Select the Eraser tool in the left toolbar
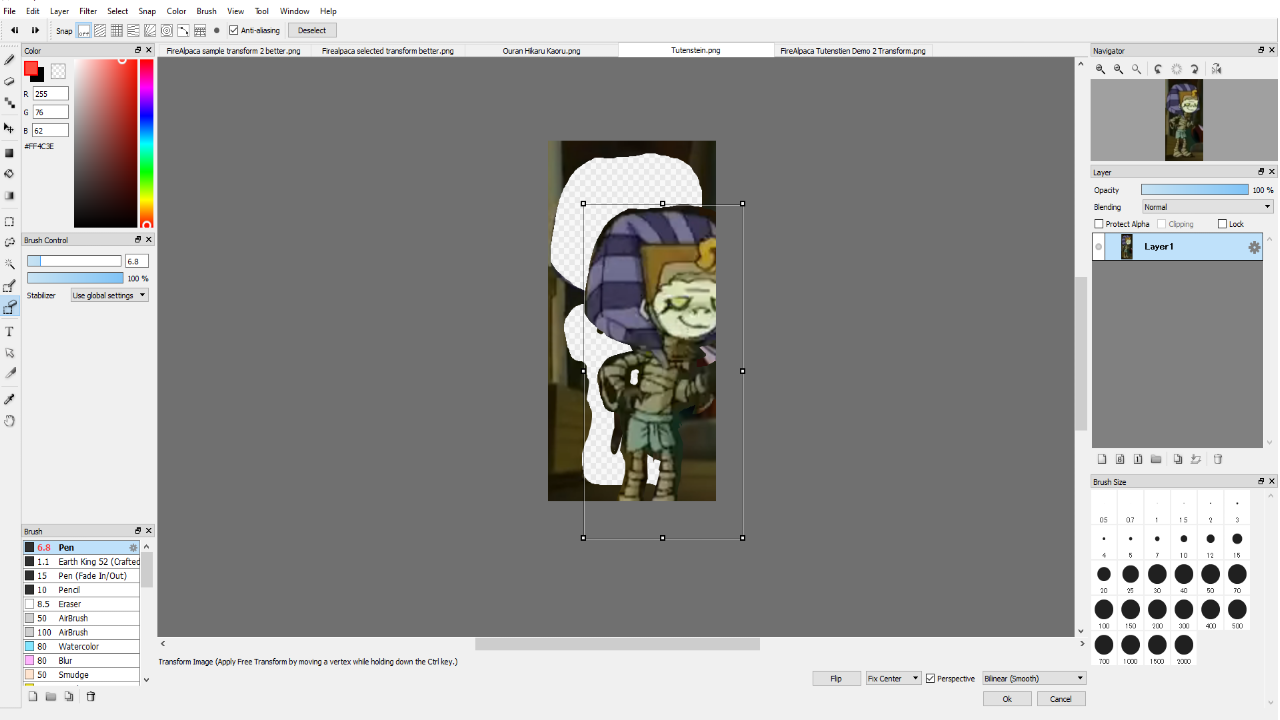The width and height of the screenshot is (1280, 720). (x=10, y=81)
